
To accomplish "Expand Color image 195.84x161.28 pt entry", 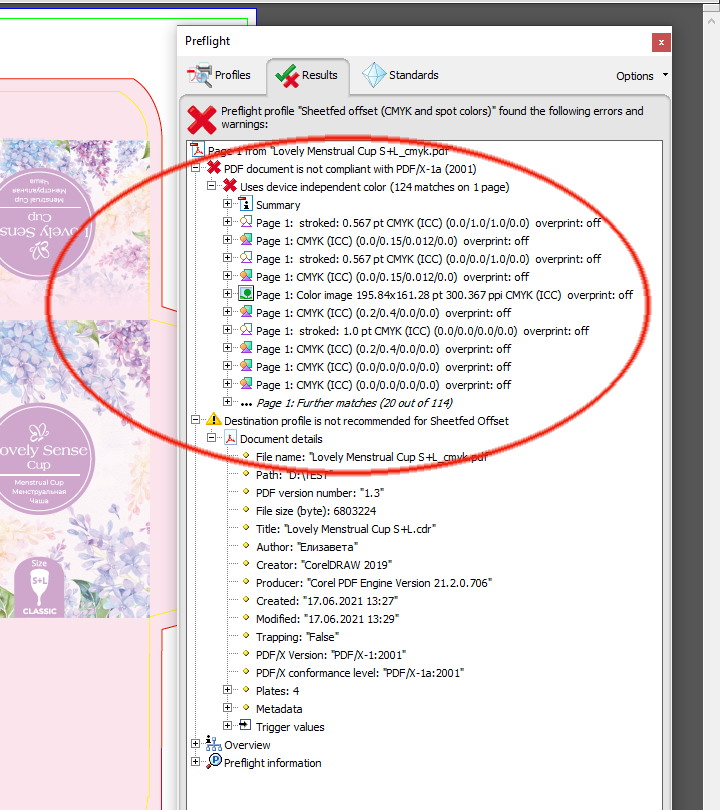I will (x=227, y=293).
